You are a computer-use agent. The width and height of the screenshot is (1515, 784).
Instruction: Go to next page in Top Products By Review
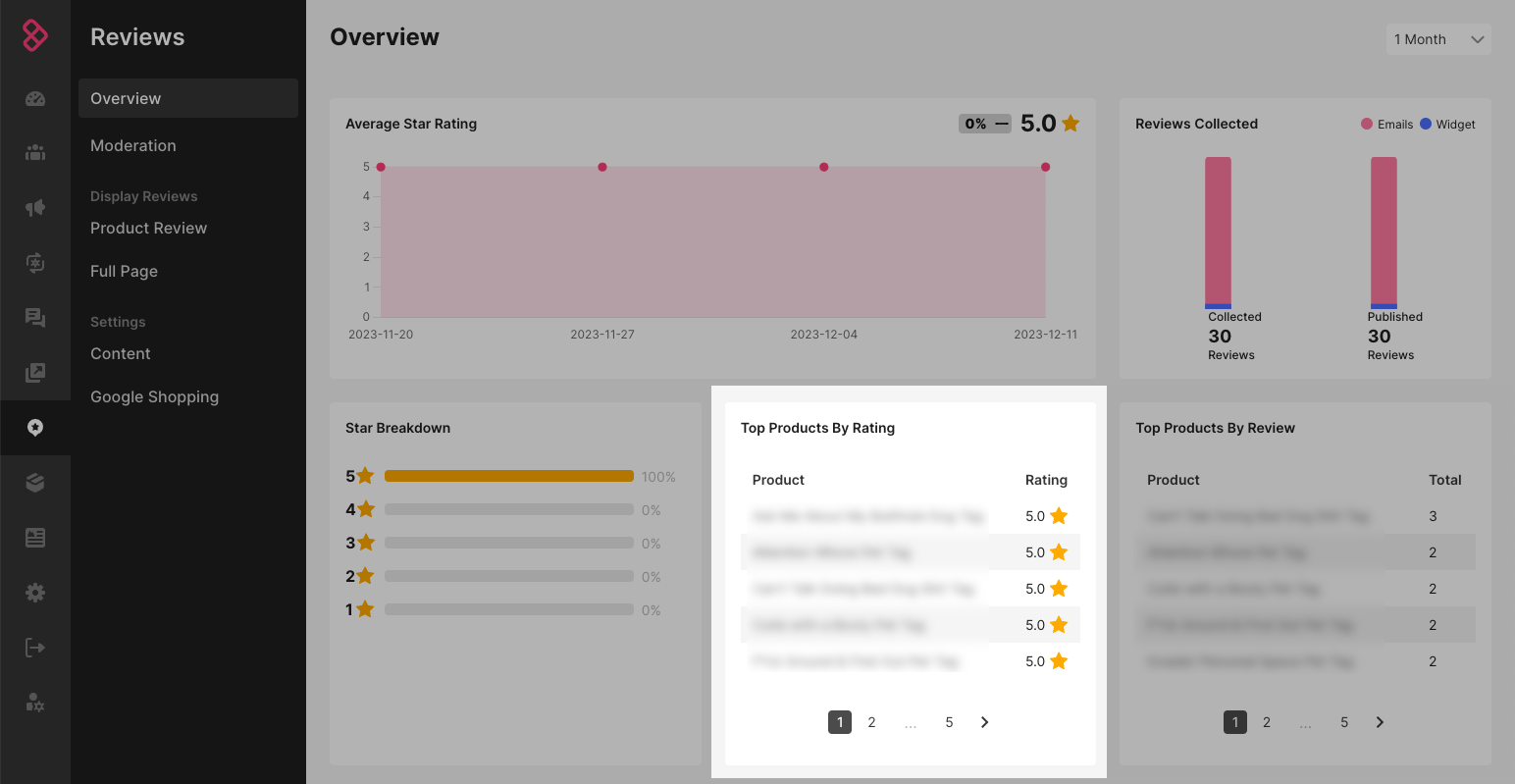(x=1380, y=722)
